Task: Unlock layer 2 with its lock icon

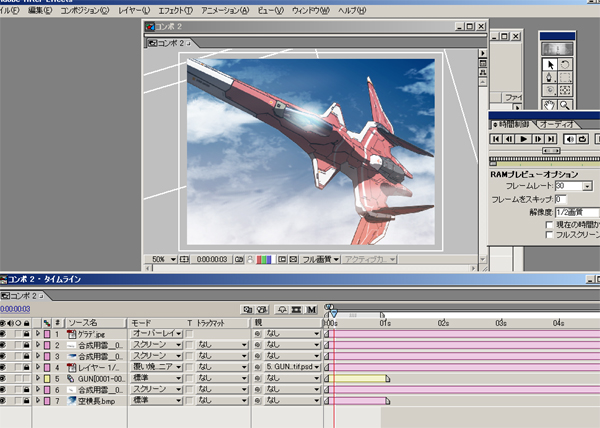Action: 26,345
